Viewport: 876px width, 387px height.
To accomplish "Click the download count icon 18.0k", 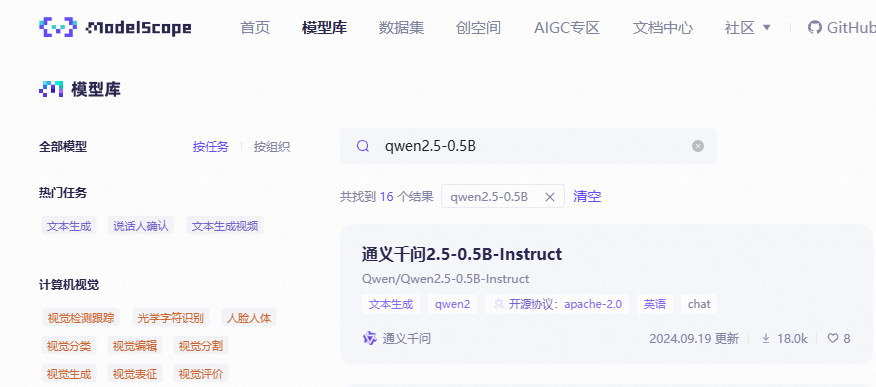I will [766, 338].
